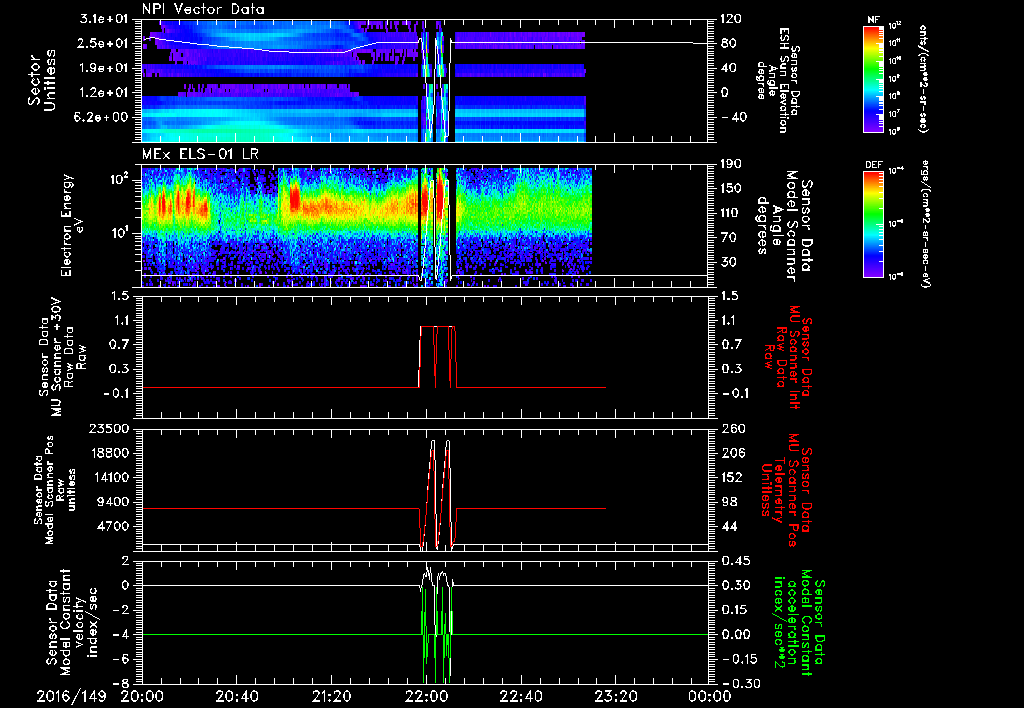The width and height of the screenshot is (1024, 708).
Task: Click the "NF" label above the color bar
Action: pos(873,20)
